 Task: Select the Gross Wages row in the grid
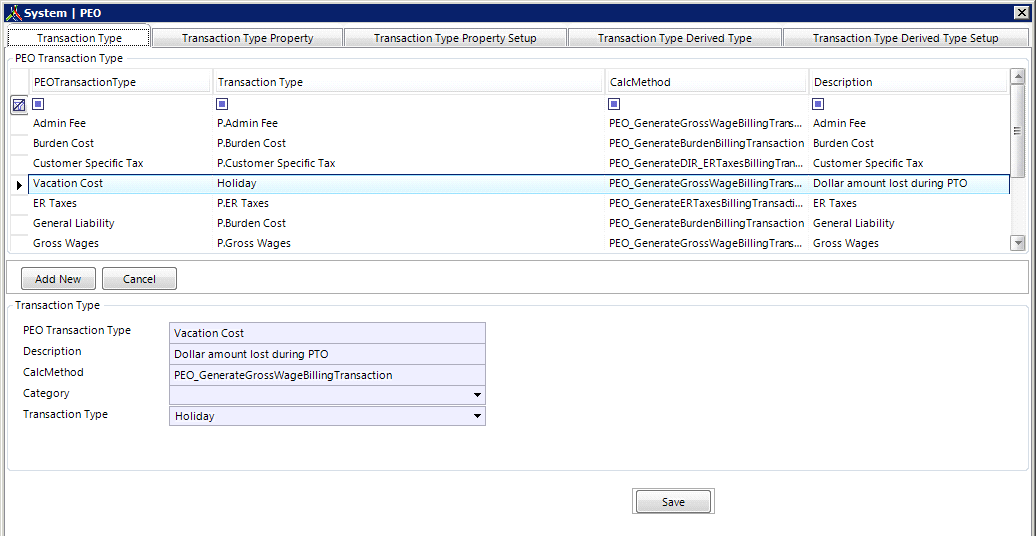(x=65, y=243)
